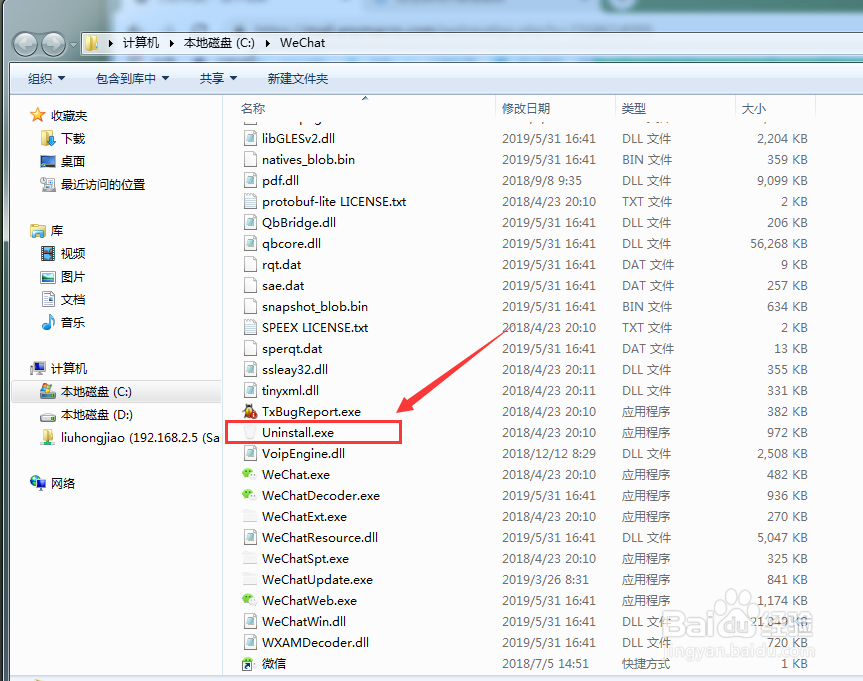
Task: Select WeChatDecoder.exe application icon
Action: click(250, 495)
